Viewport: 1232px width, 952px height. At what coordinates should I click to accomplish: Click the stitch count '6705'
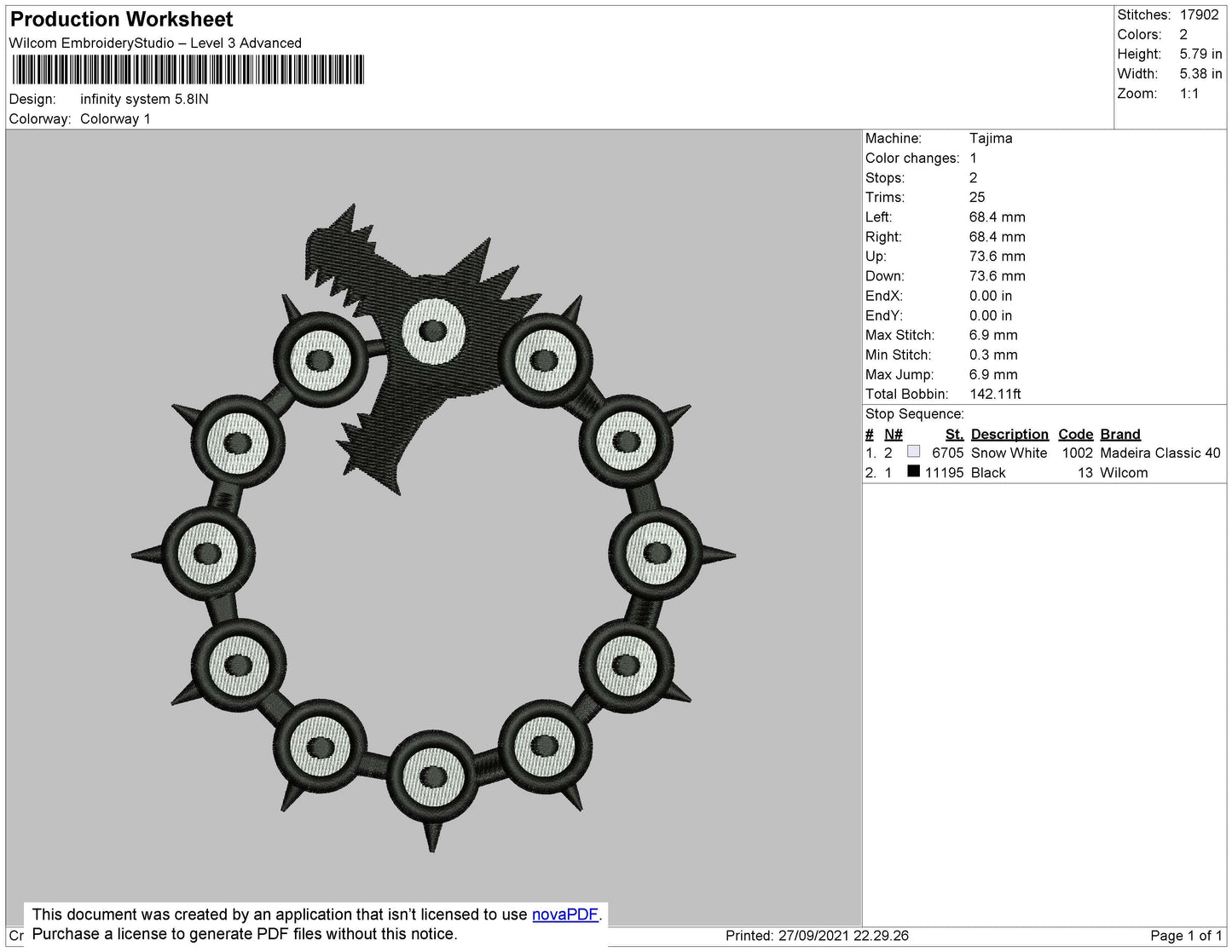948,453
